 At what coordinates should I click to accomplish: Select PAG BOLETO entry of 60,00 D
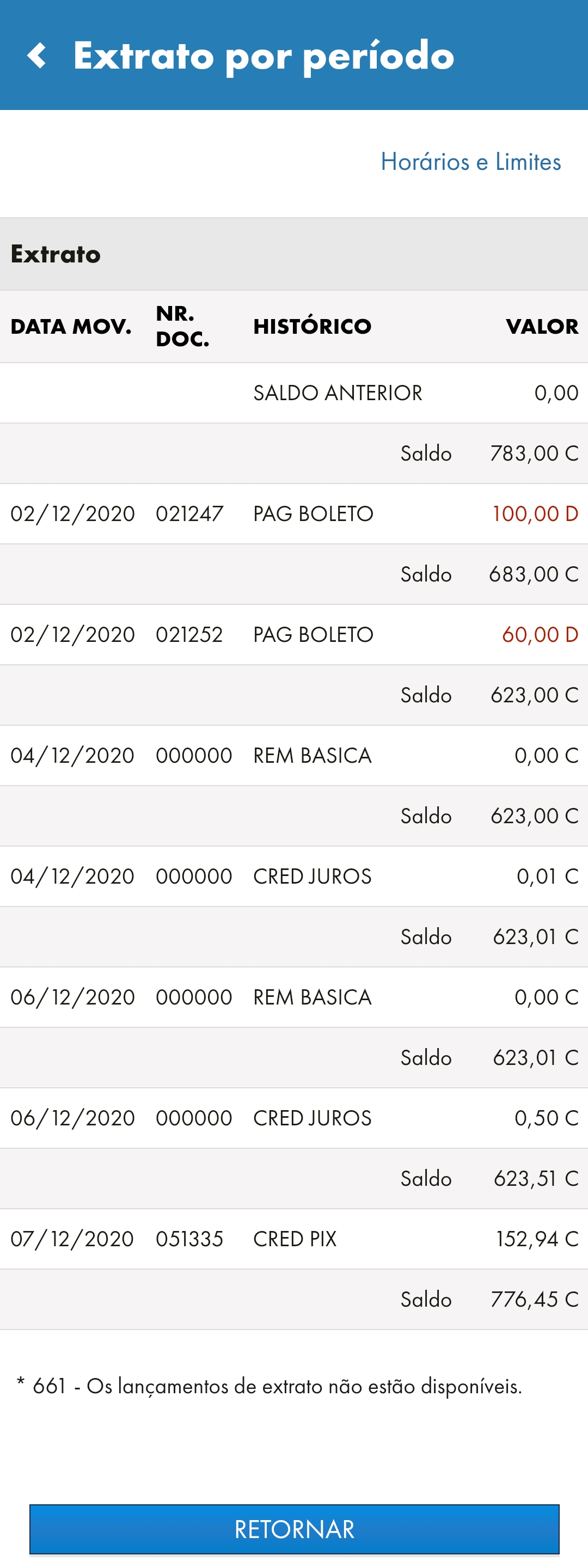click(294, 634)
